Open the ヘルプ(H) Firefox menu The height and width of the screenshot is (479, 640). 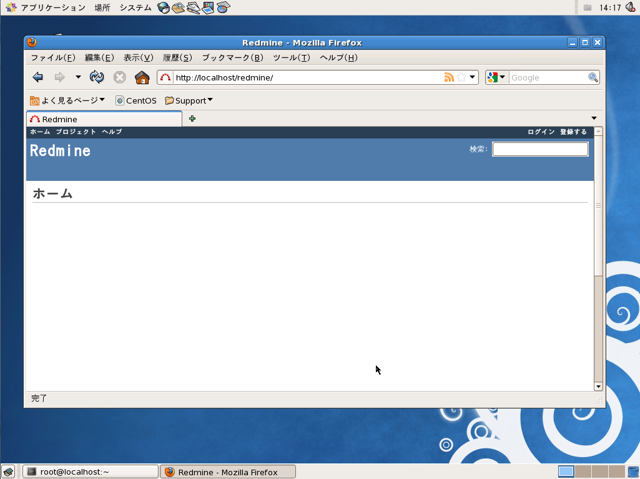339,58
